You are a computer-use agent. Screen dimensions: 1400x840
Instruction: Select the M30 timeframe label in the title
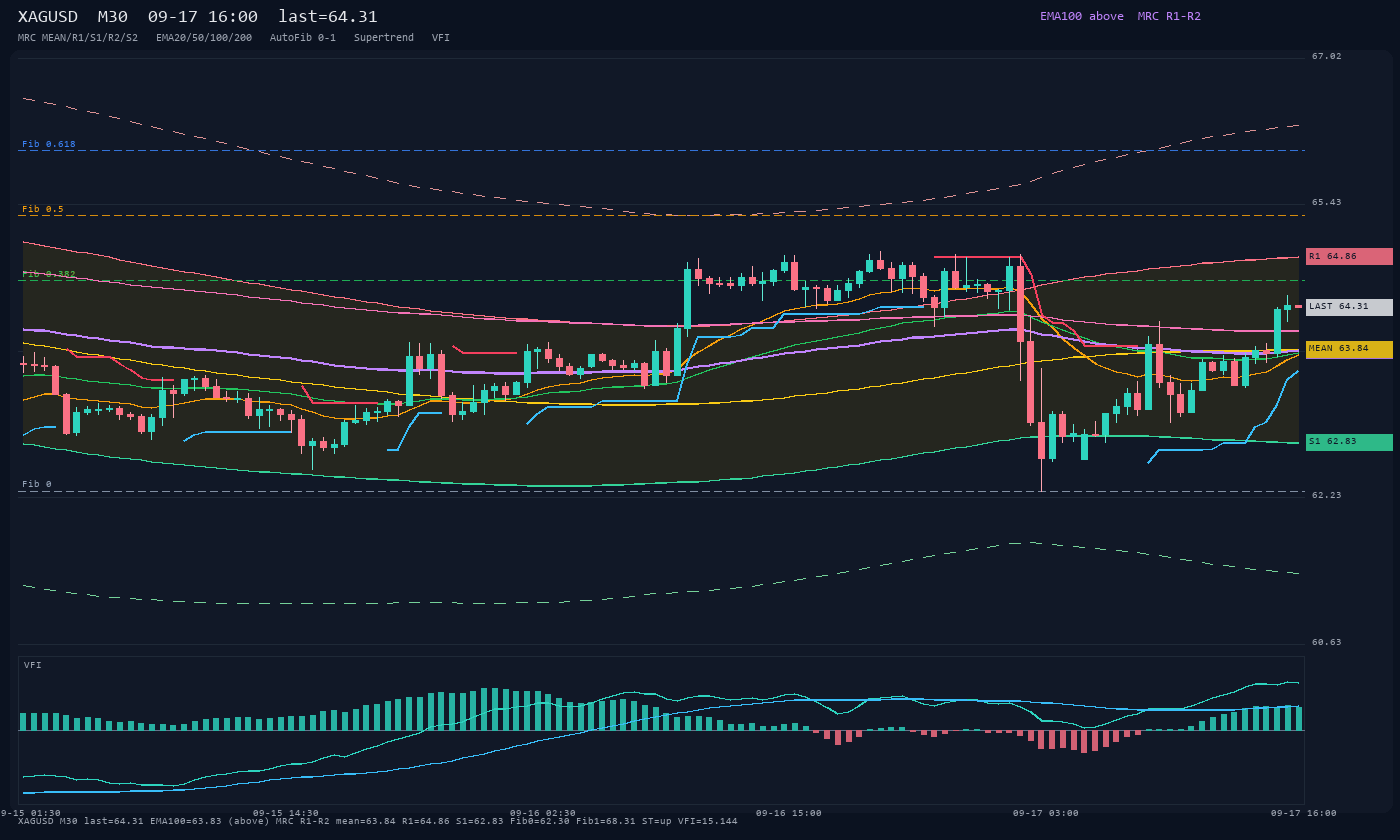pos(113,17)
